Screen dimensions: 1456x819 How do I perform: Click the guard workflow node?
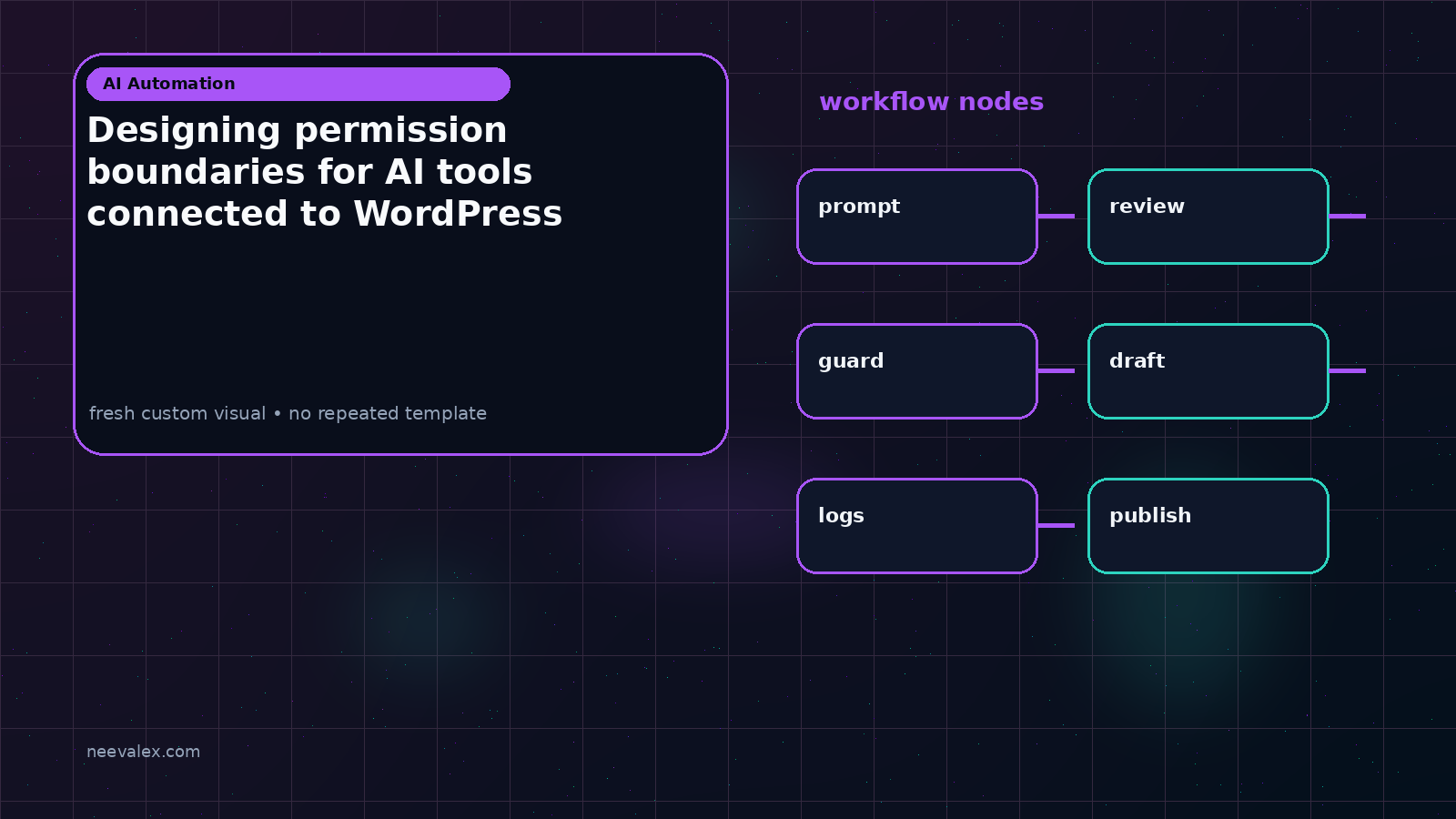pyautogui.click(x=917, y=371)
